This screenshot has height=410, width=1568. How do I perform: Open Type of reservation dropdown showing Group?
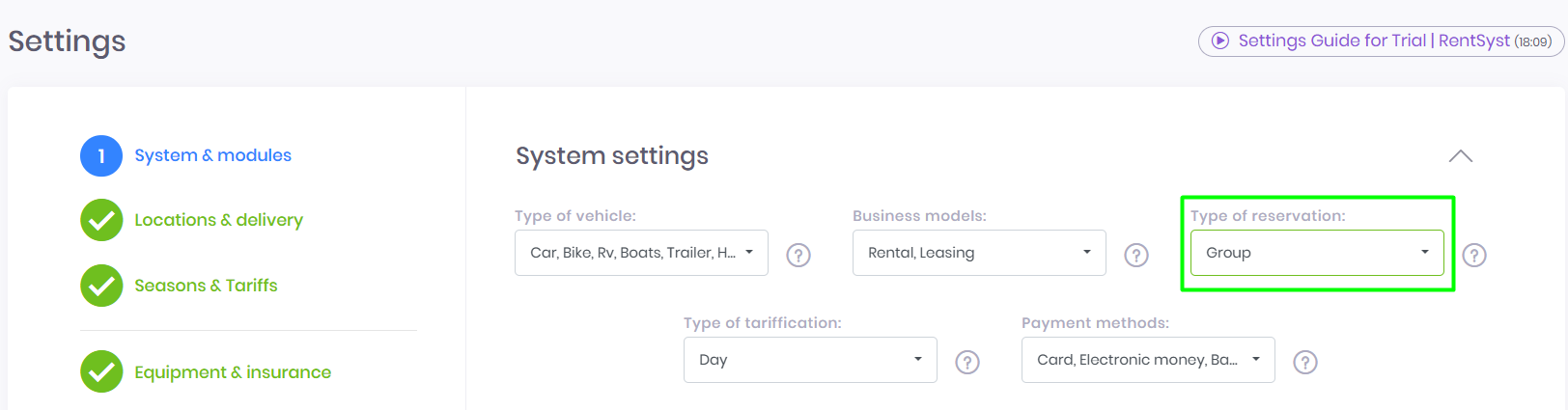(x=1317, y=253)
